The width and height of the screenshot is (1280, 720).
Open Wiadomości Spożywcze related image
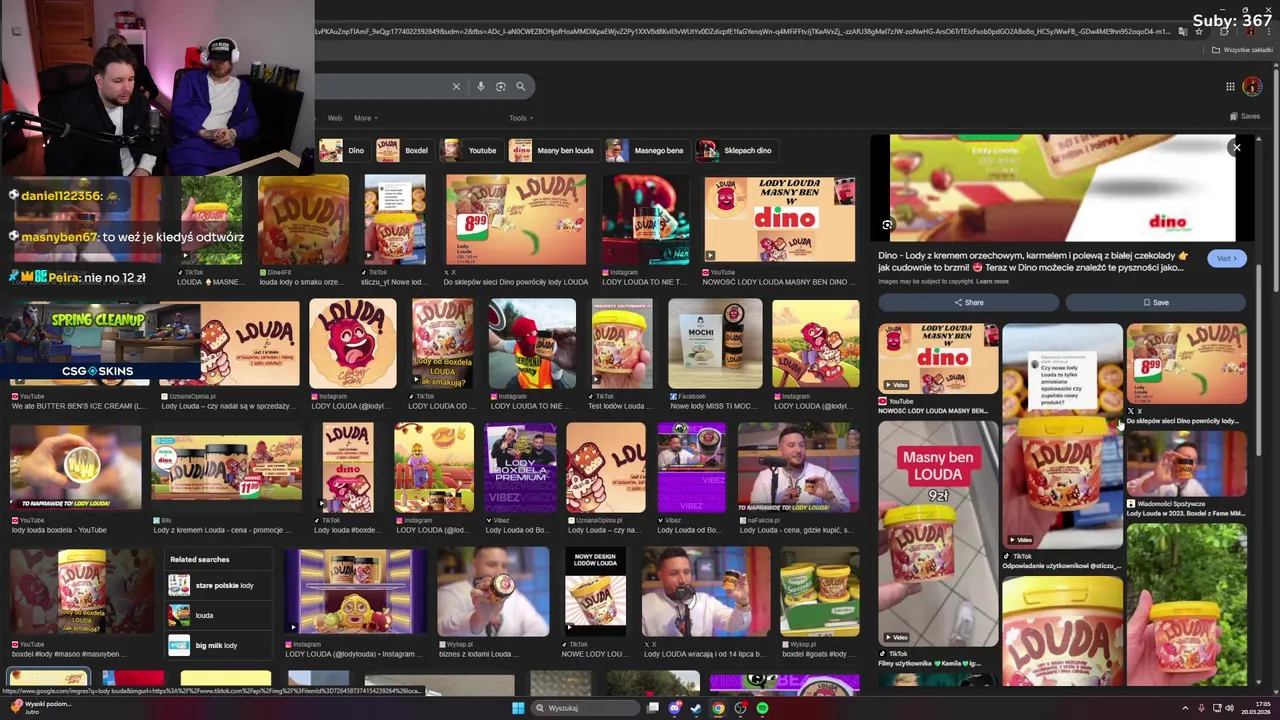(x=1187, y=465)
